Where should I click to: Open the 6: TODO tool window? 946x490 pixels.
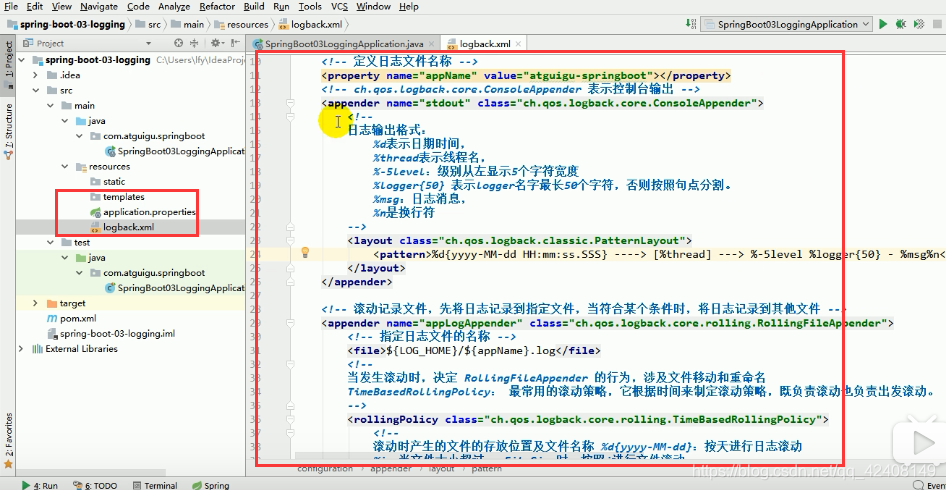pyautogui.click(x=94, y=485)
